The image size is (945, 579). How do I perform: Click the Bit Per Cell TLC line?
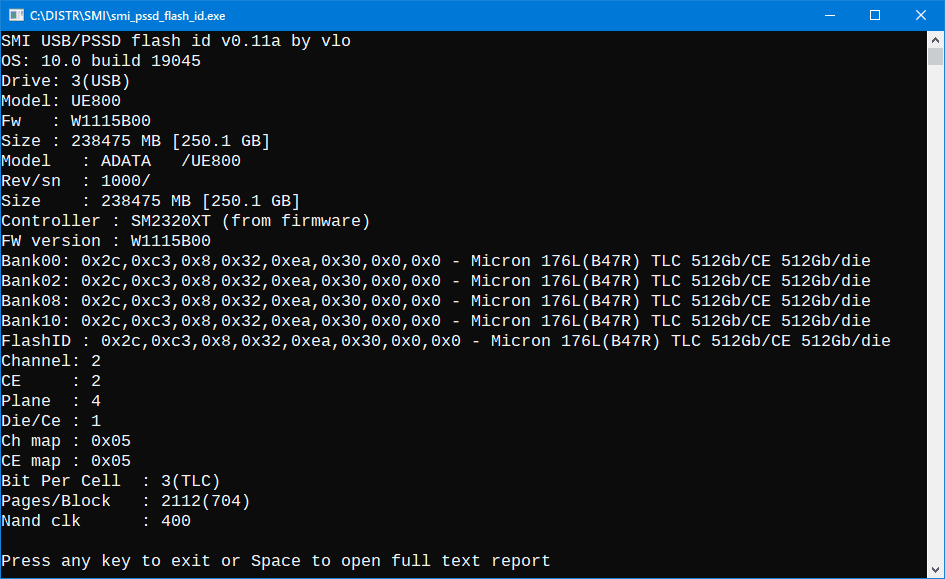point(110,480)
